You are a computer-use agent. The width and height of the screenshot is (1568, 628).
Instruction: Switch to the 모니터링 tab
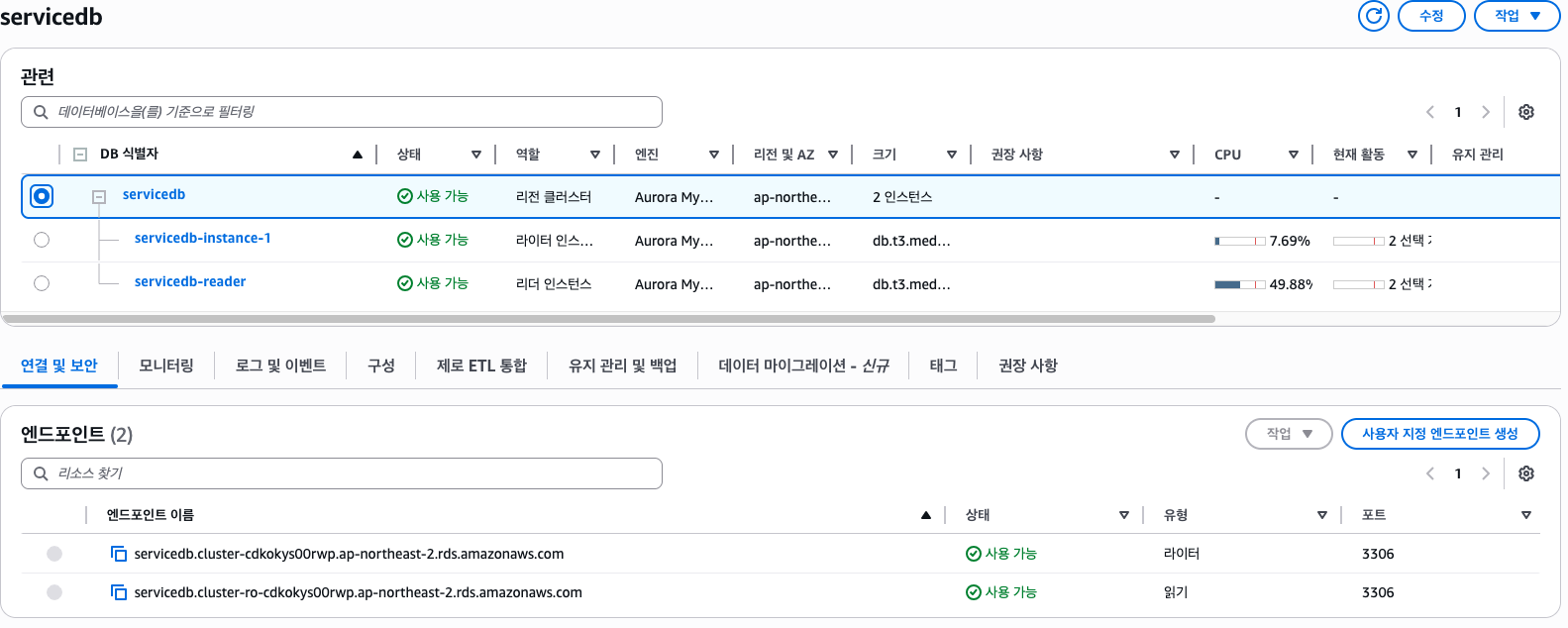pos(166,366)
